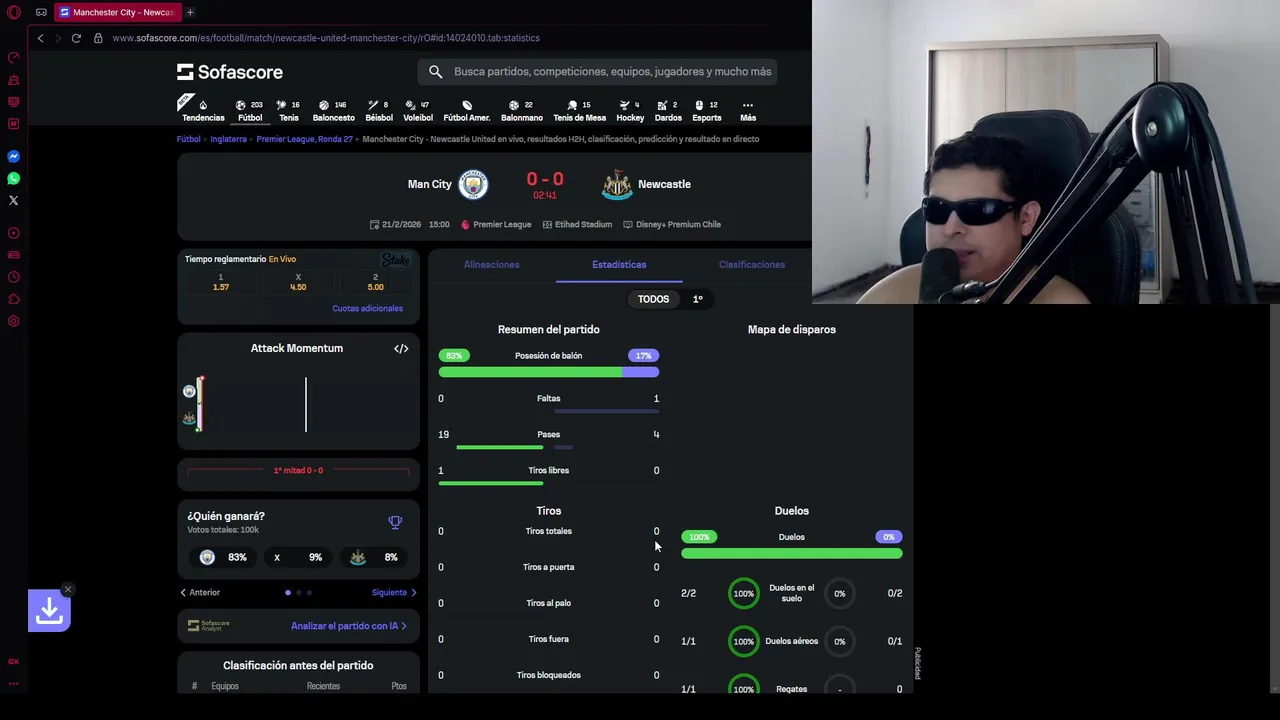
Task: Open X (Twitter) in Opera sidebar
Action: pyautogui.click(x=14, y=200)
